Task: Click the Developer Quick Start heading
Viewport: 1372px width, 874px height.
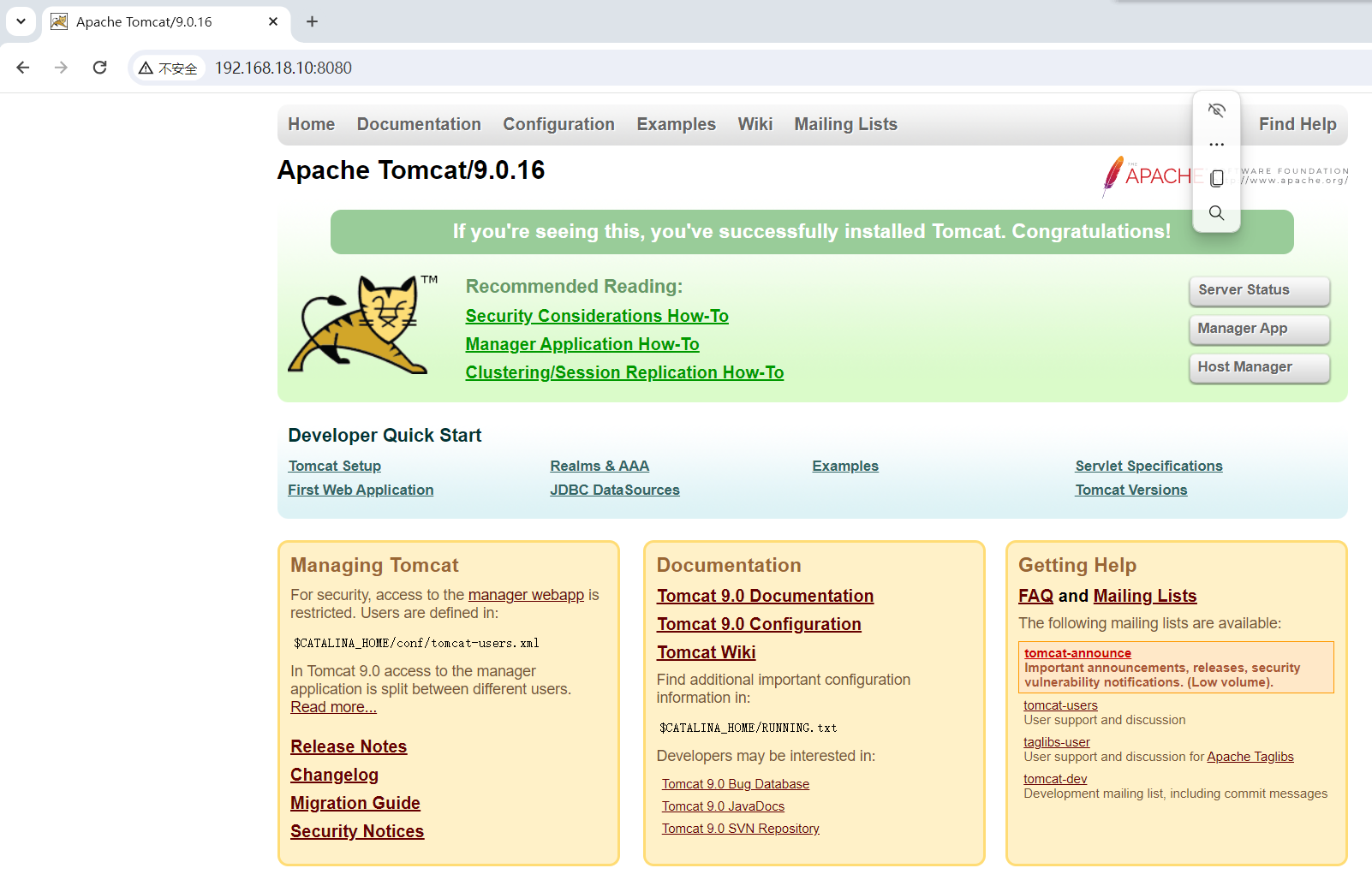Action: click(x=385, y=435)
